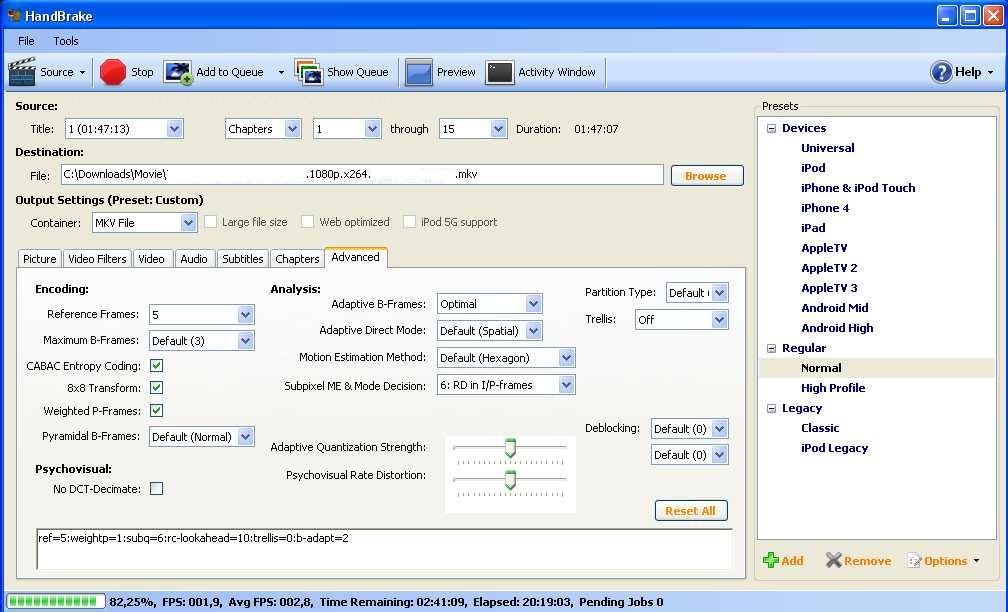Click the green plus Add preset icon

click(x=770, y=561)
